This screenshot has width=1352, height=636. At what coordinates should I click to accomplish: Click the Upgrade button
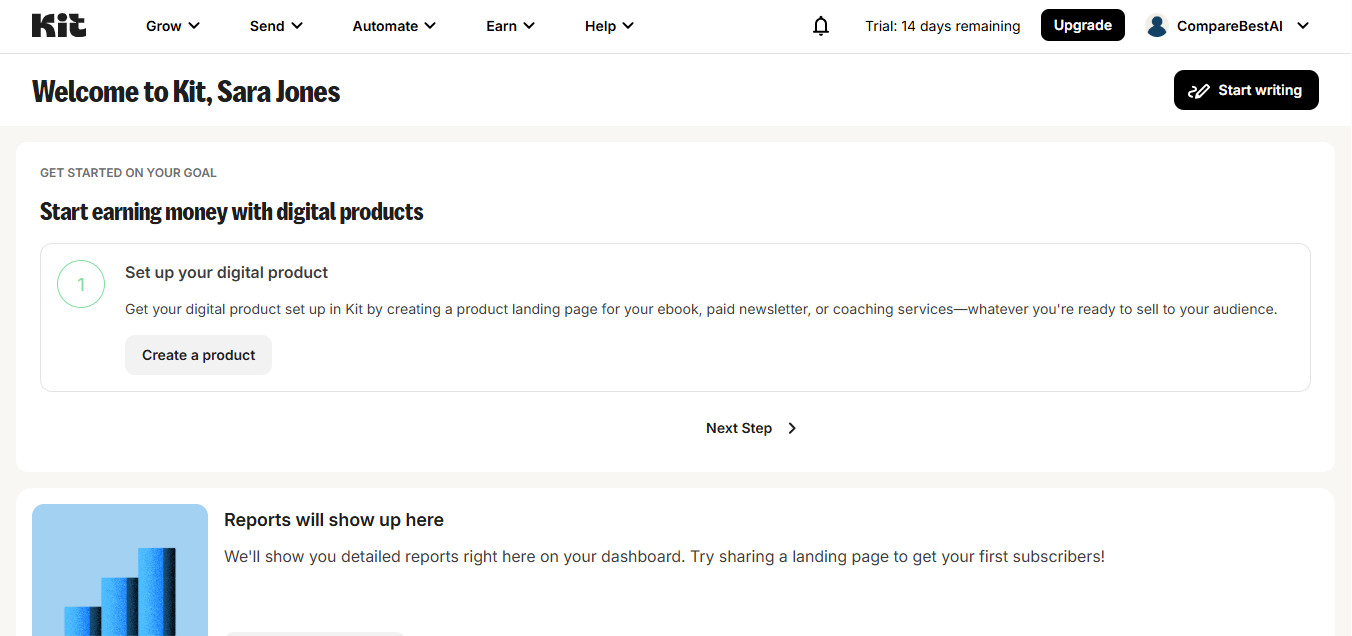1083,25
